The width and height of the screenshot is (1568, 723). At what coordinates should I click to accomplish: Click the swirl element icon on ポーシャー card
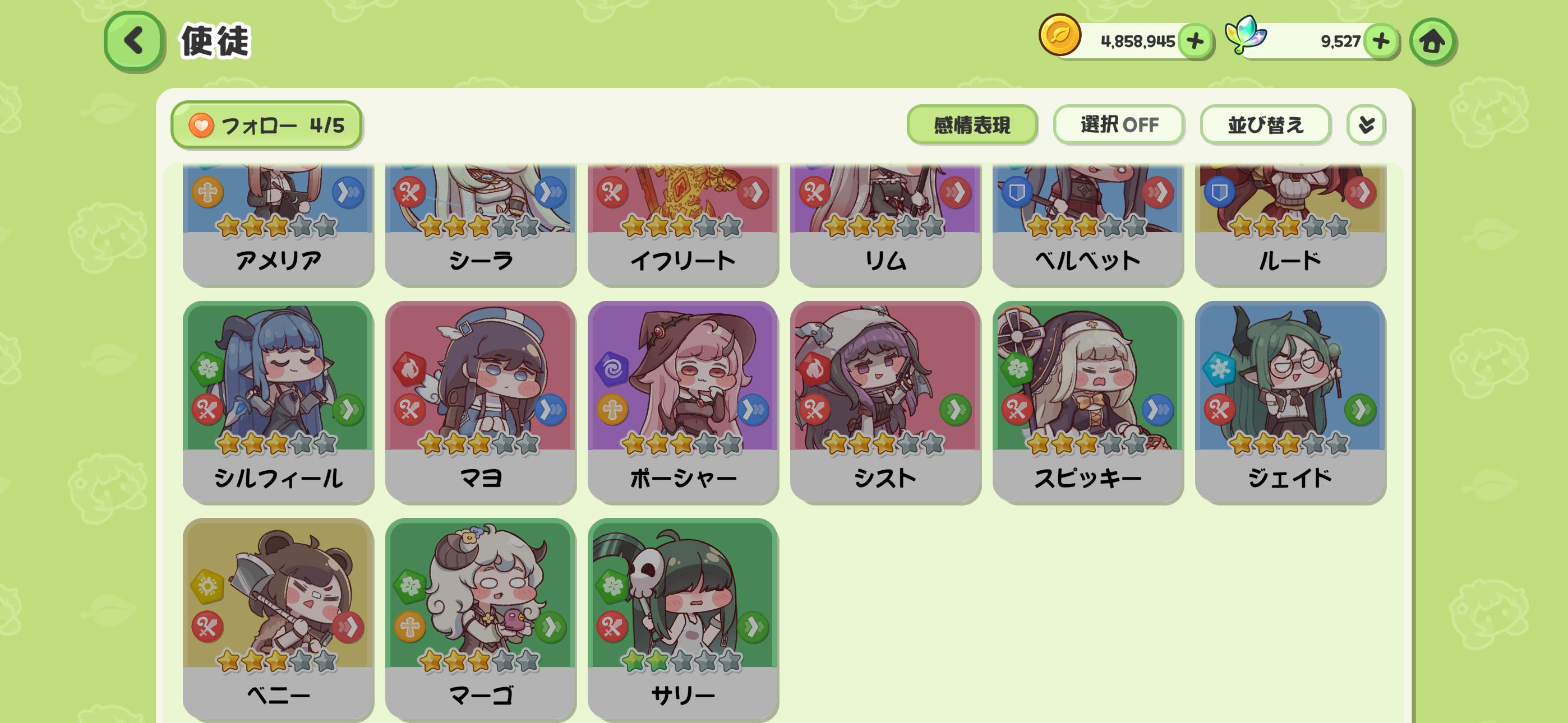point(612,368)
